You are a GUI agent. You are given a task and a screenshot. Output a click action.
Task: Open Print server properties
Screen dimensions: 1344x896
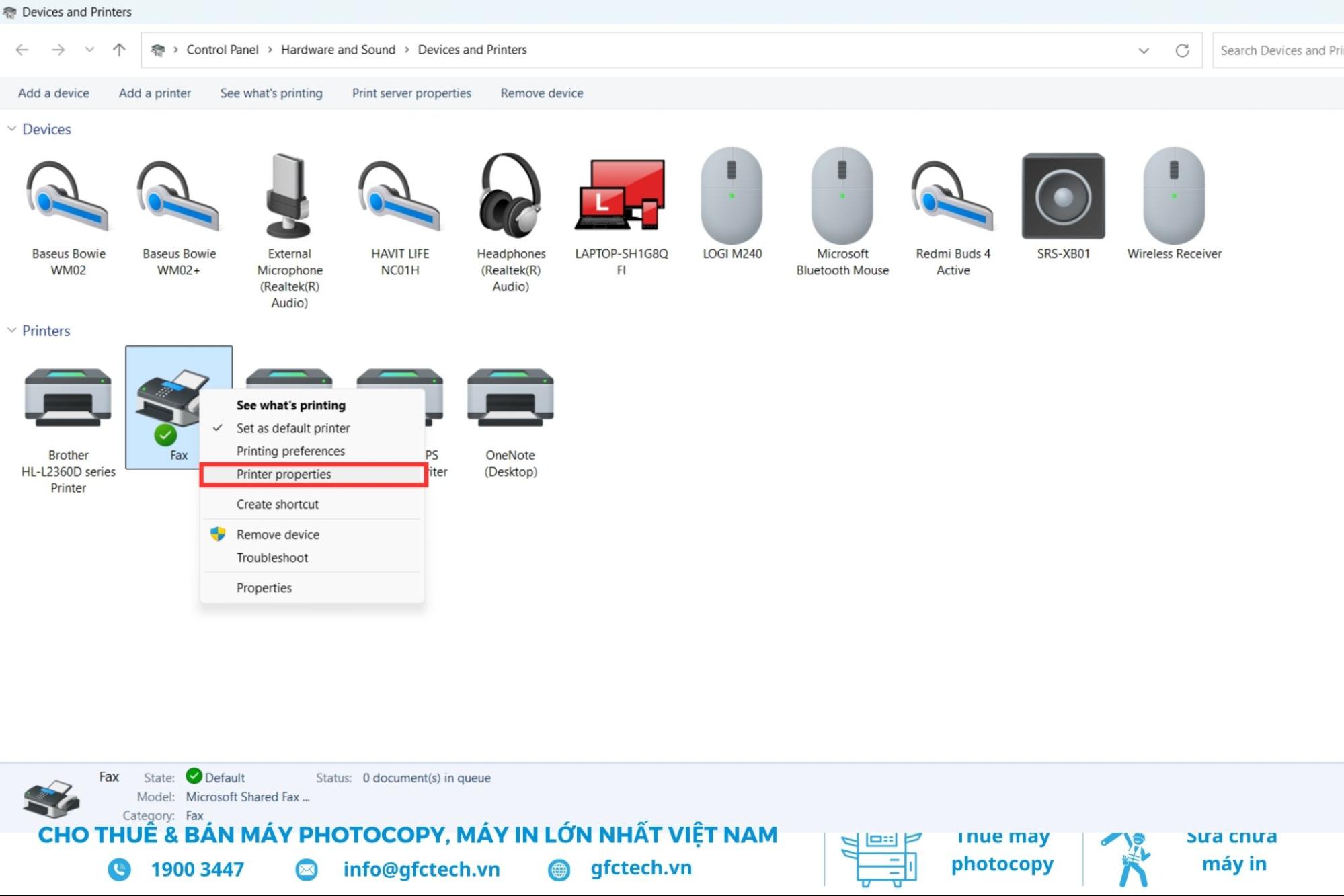[411, 93]
